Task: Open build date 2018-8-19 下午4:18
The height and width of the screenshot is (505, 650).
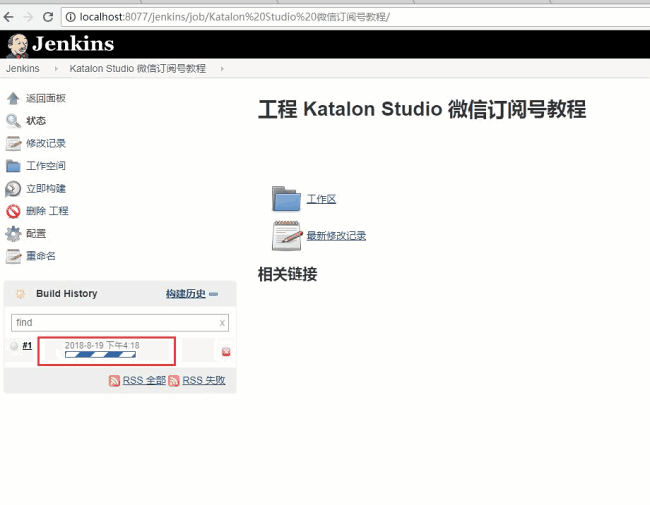Action: pyautogui.click(x=102, y=345)
